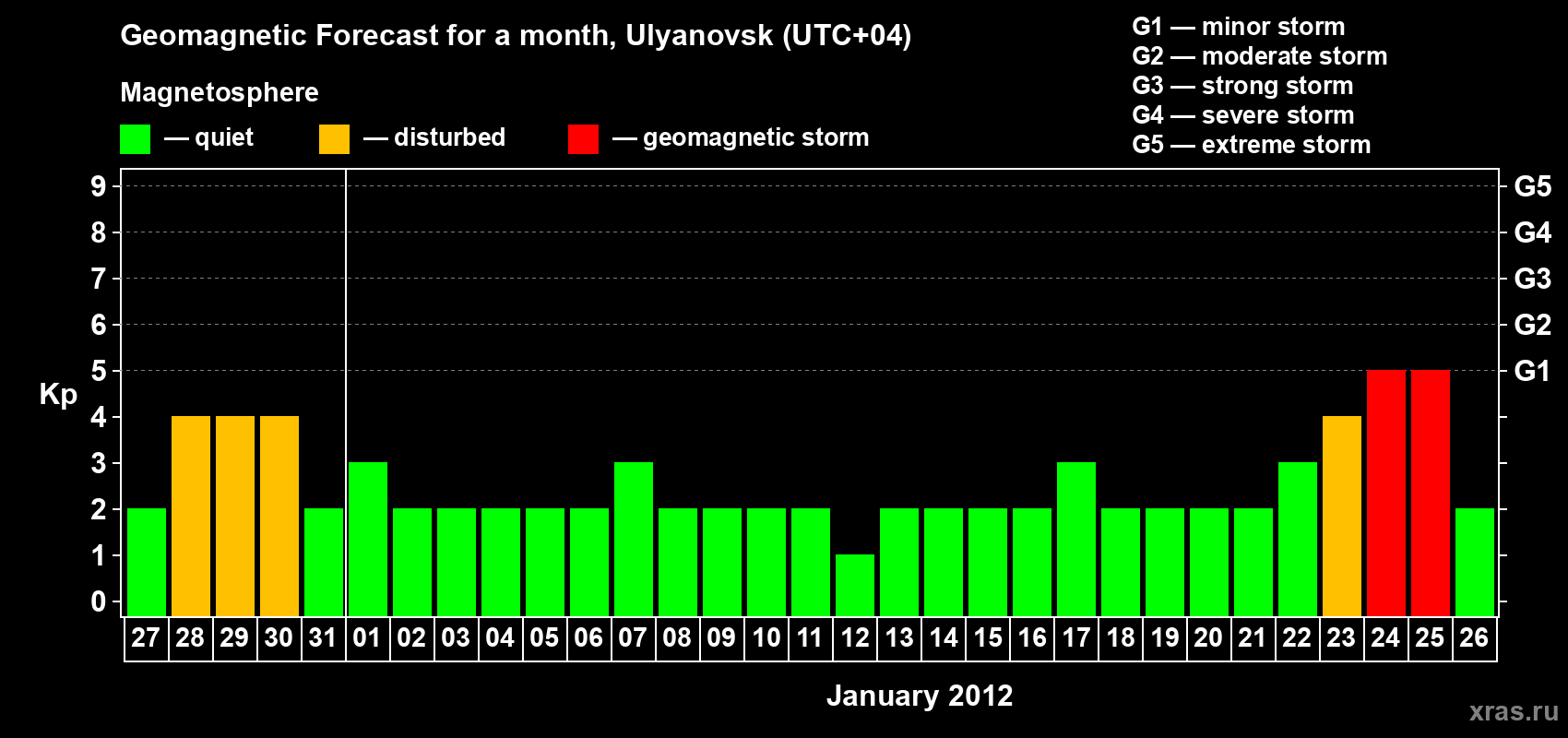Click the G5 right-axis label
Viewport: 1568px width, 738px height.
click(x=1533, y=186)
